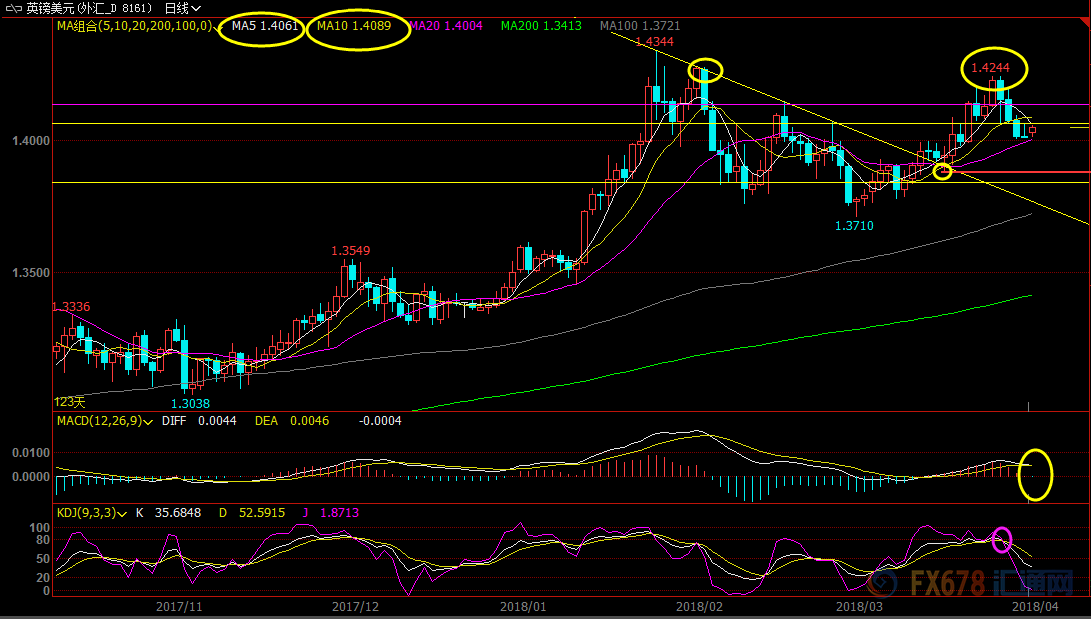
Task: Click the 1.4344 high price label
Action: click(654, 41)
